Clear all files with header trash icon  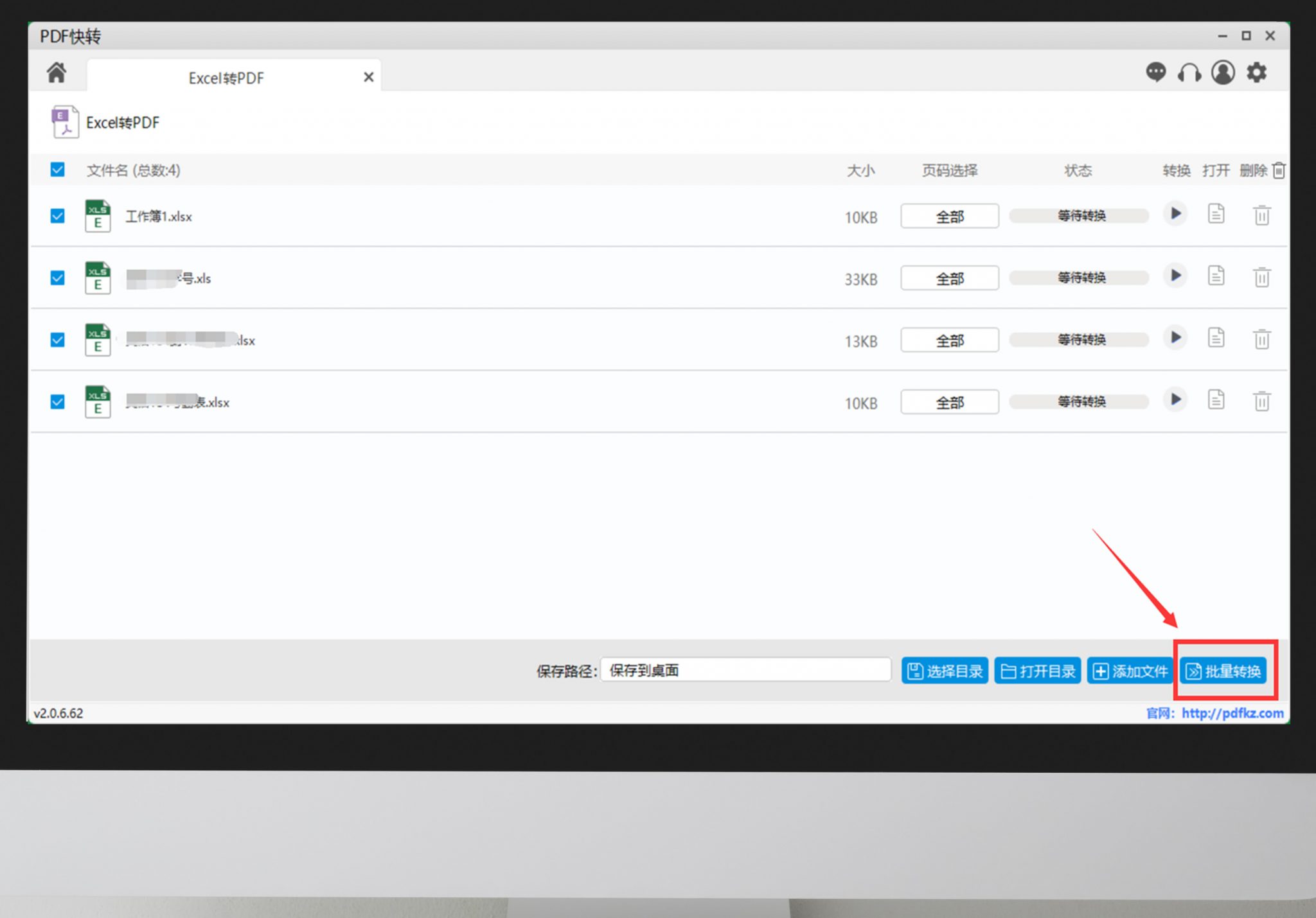click(1279, 170)
